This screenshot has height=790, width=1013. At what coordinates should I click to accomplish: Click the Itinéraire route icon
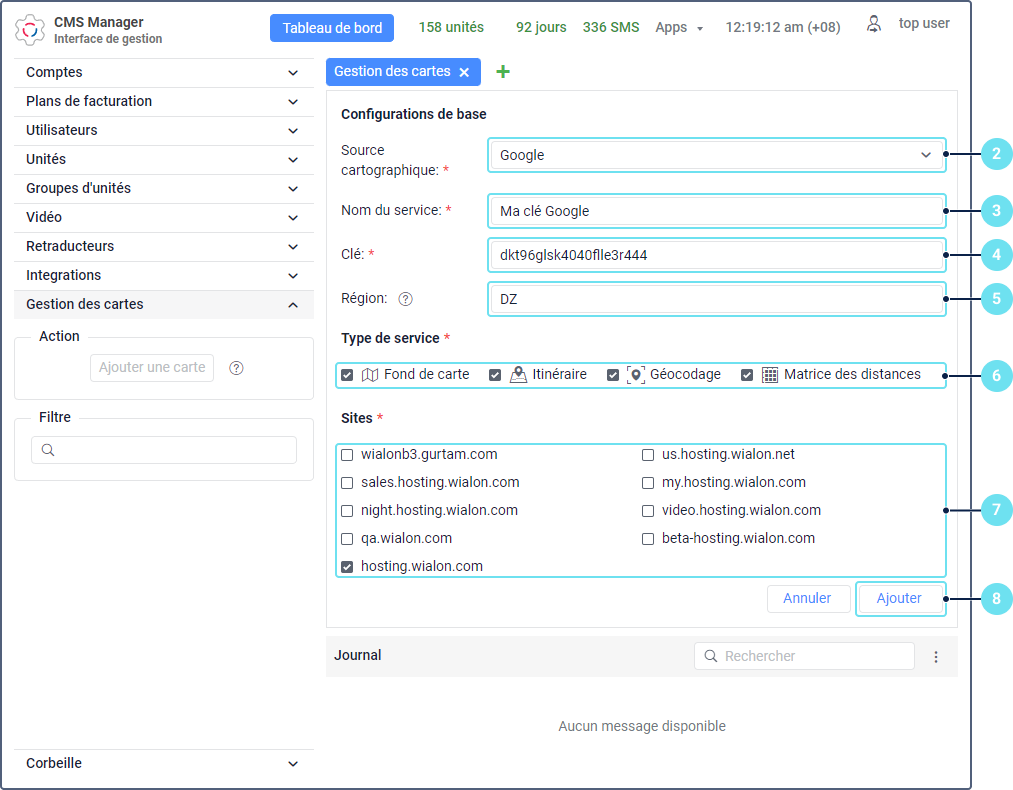[518, 375]
